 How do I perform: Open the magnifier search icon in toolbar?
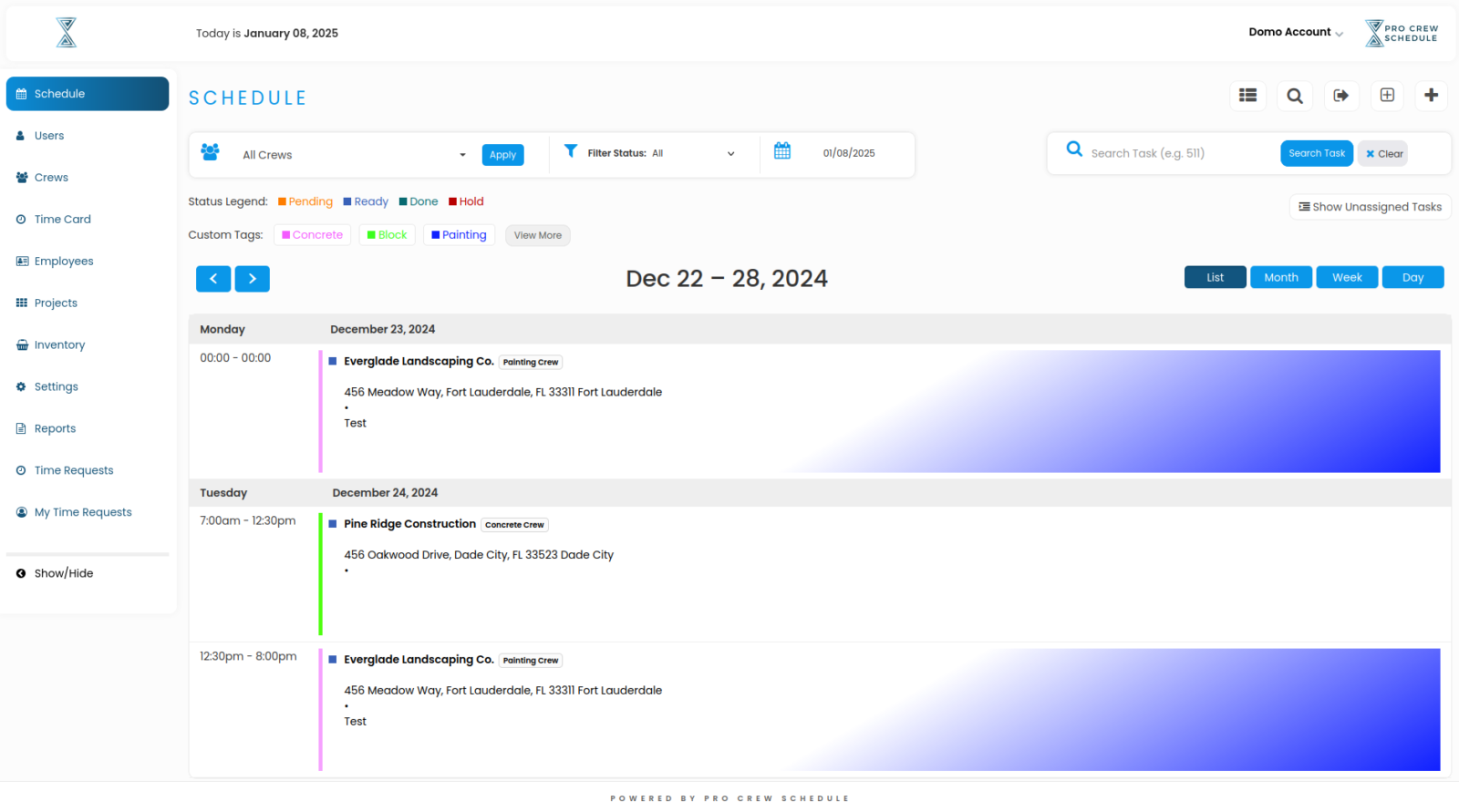(x=1294, y=96)
